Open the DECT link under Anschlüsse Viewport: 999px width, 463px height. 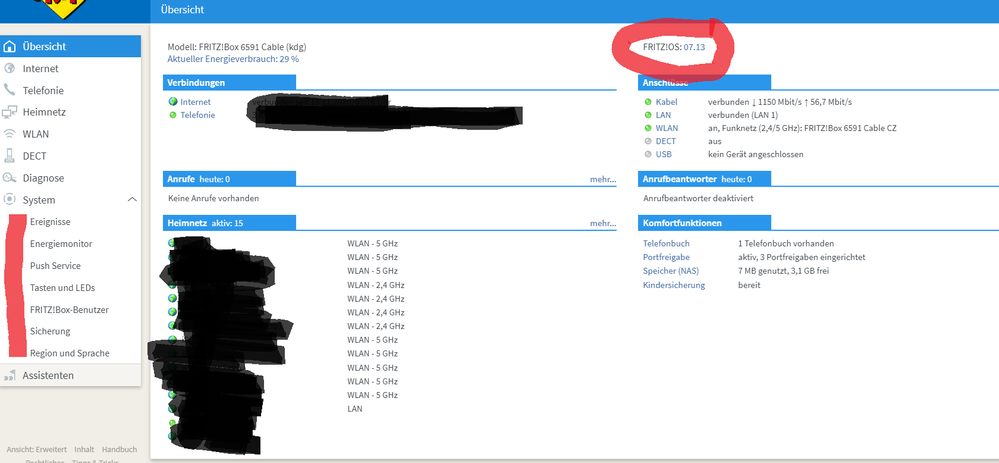point(666,141)
